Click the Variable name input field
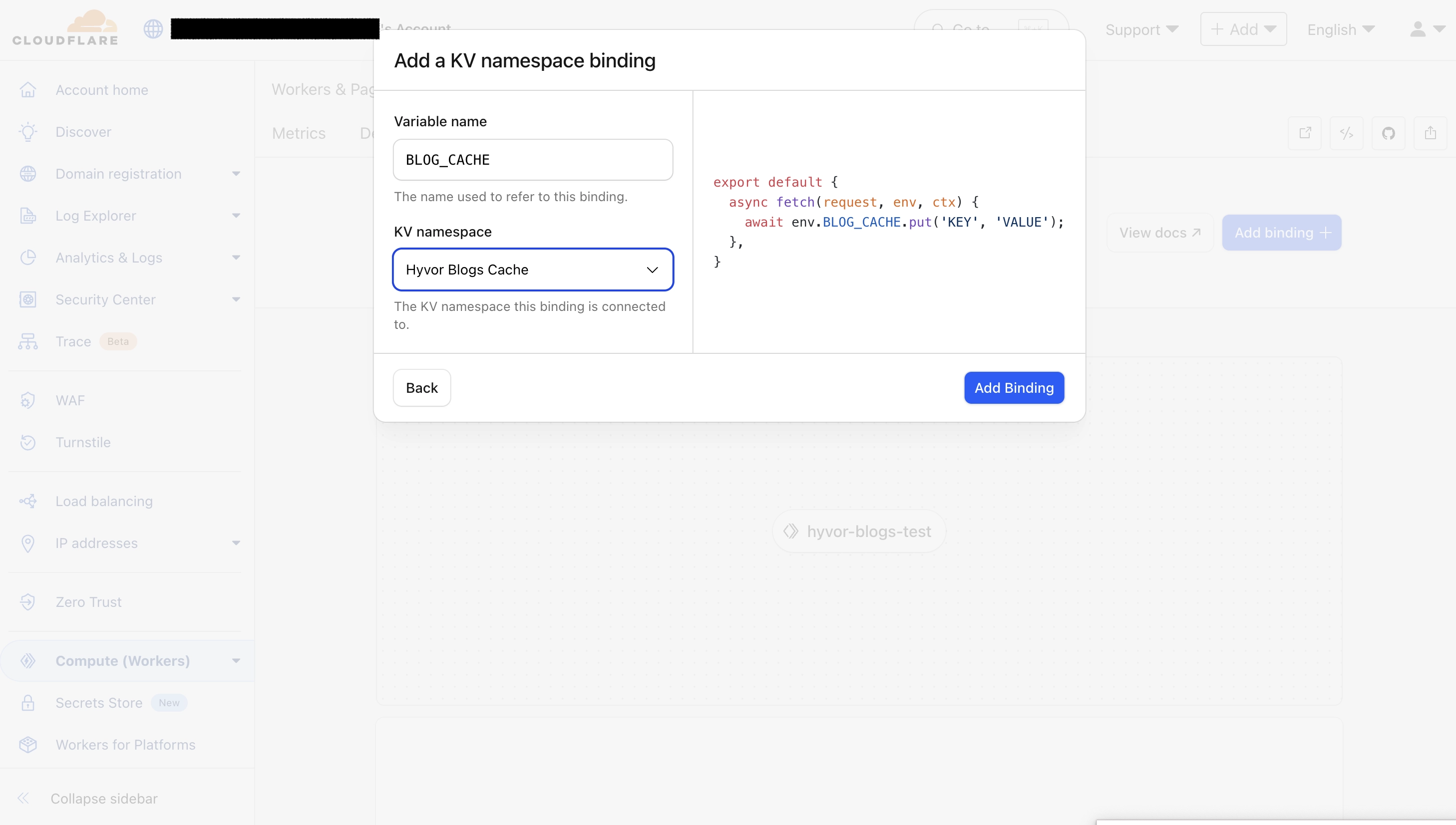Viewport: 1456px width, 825px height. (x=533, y=160)
